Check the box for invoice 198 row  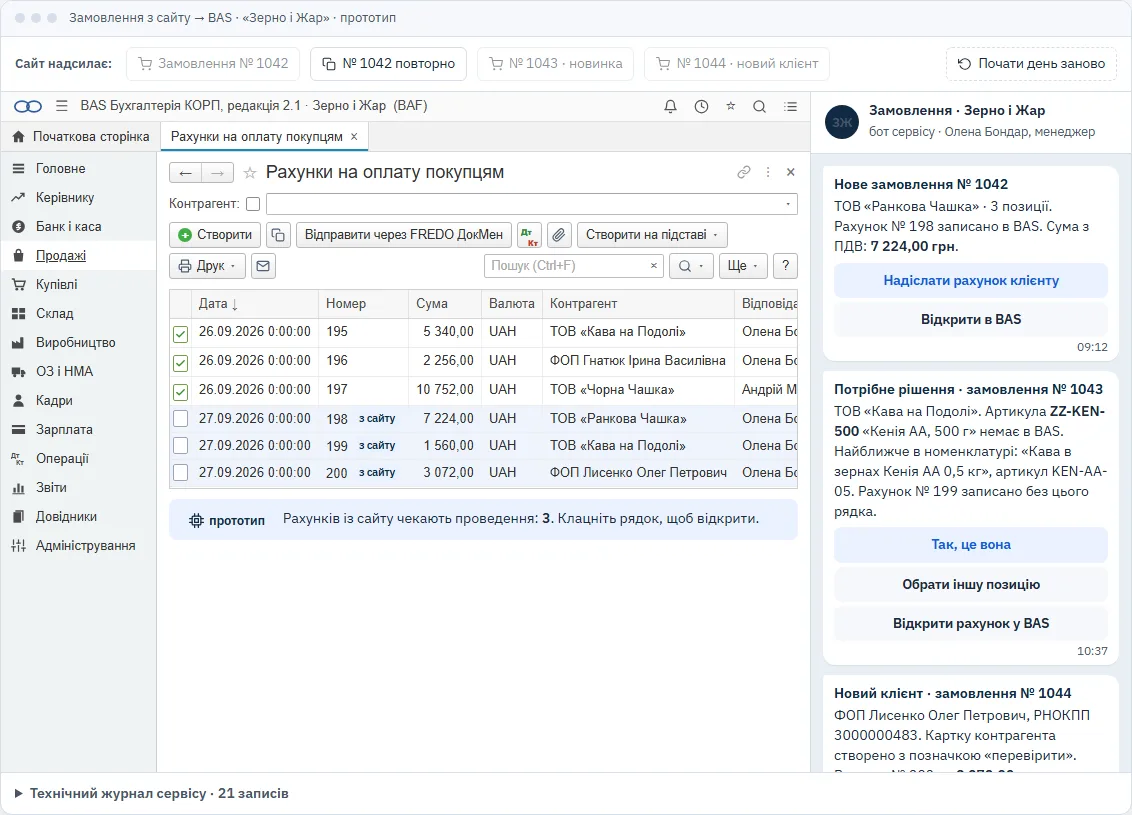(x=180, y=419)
